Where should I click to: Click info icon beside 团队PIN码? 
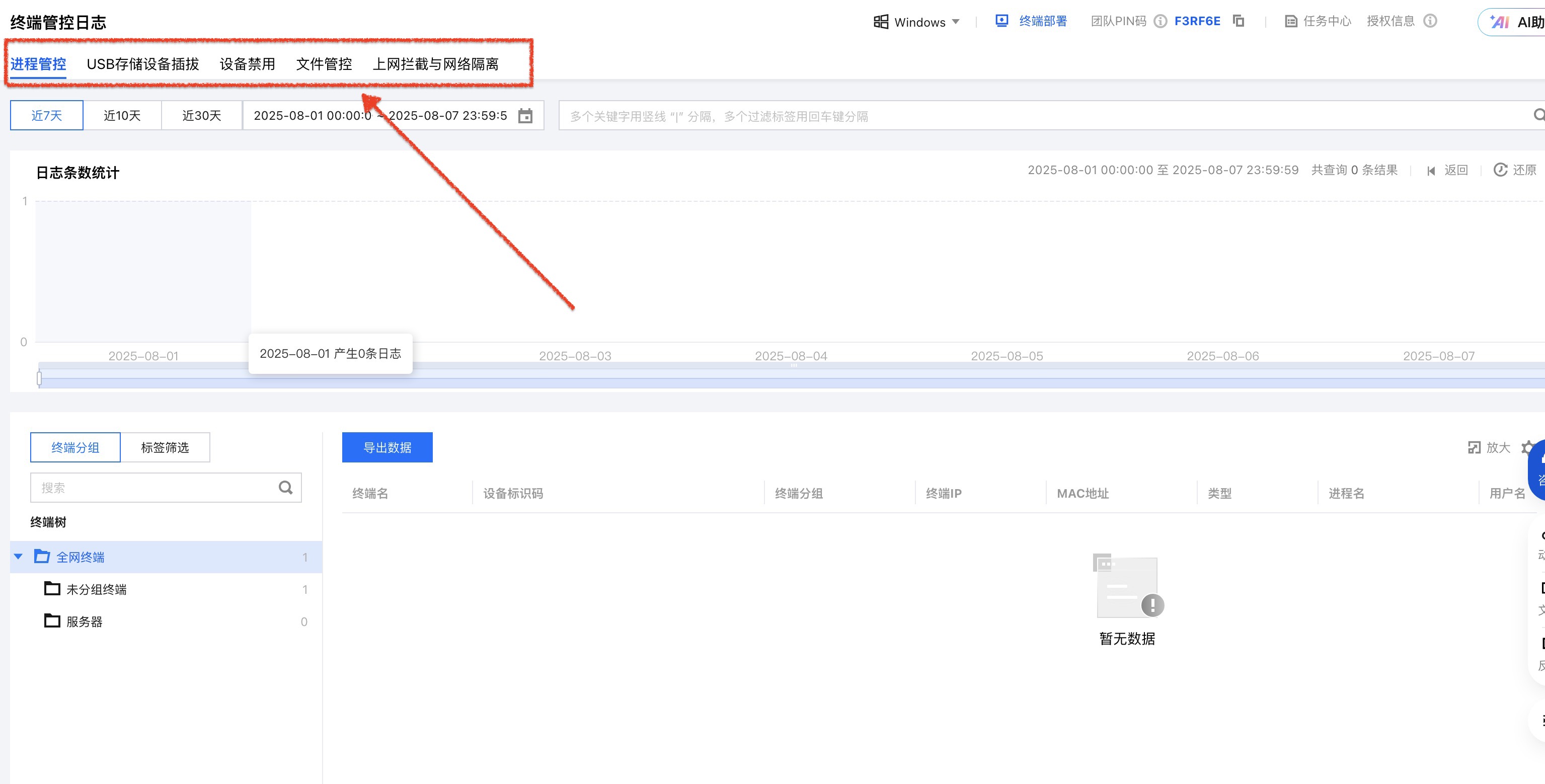[1160, 22]
